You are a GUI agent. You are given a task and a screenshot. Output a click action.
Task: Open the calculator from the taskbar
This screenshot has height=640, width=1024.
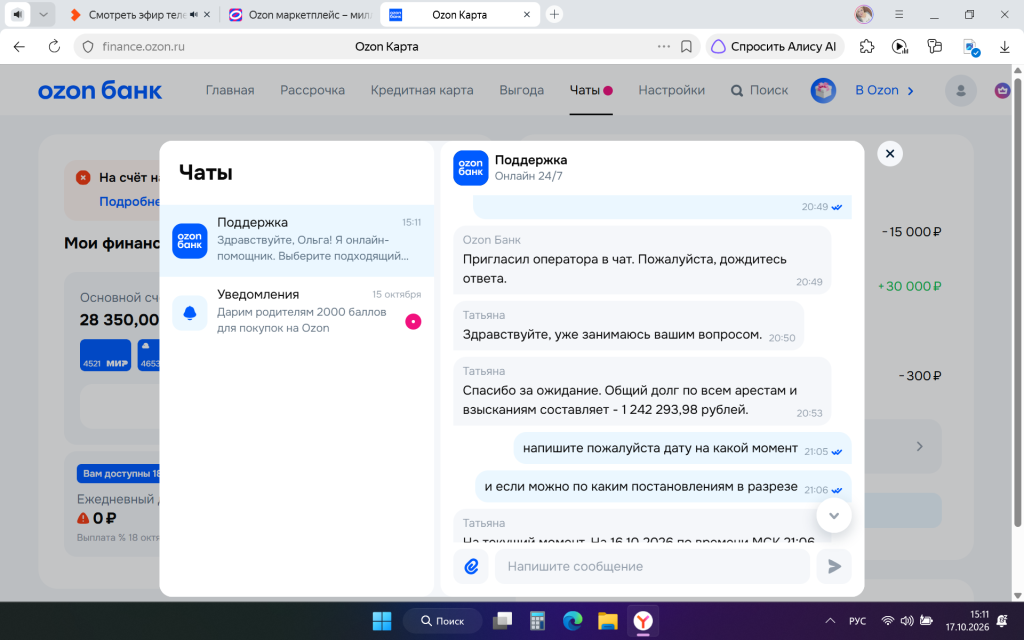coord(537,620)
